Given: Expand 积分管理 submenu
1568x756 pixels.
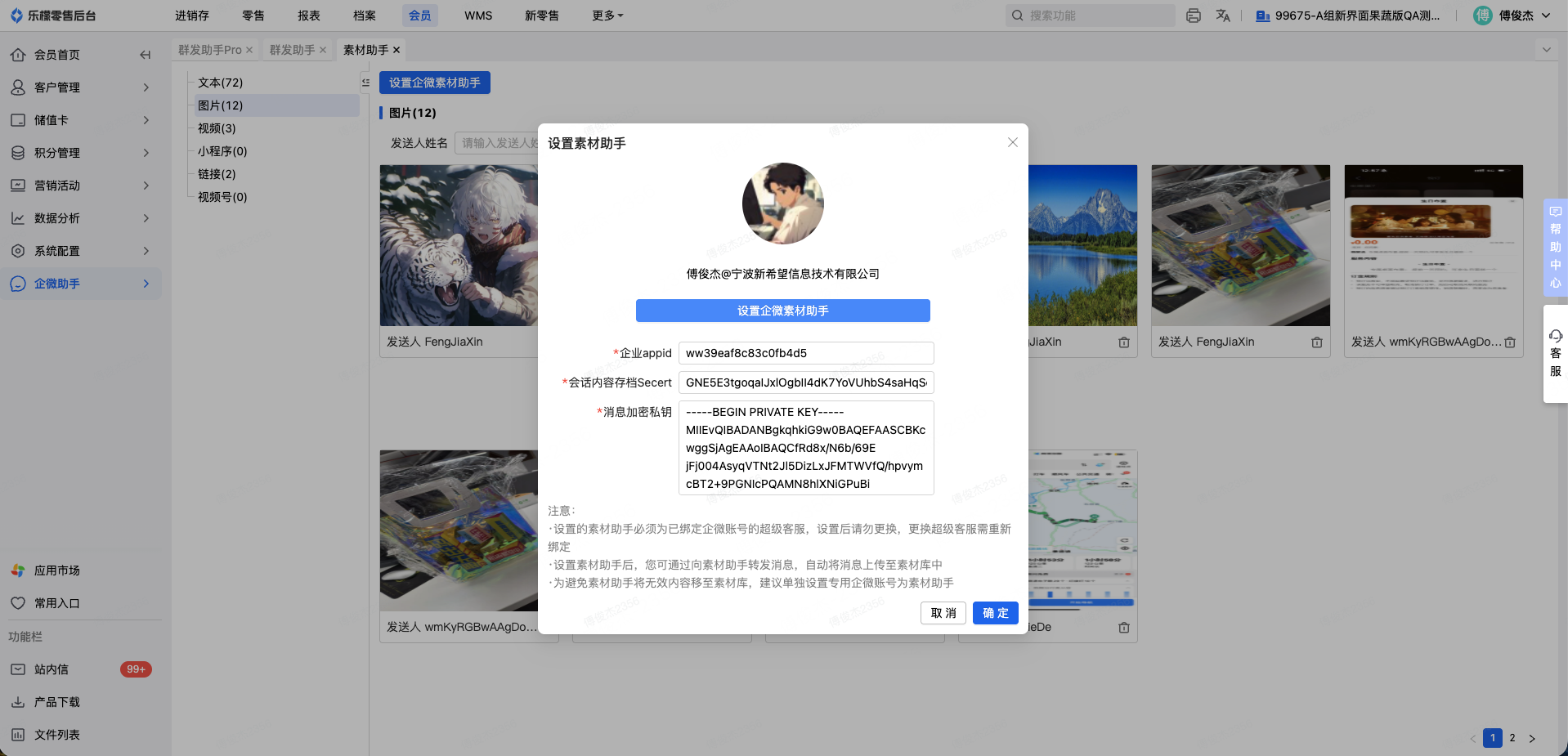Looking at the screenshot, I should pyautogui.click(x=146, y=153).
